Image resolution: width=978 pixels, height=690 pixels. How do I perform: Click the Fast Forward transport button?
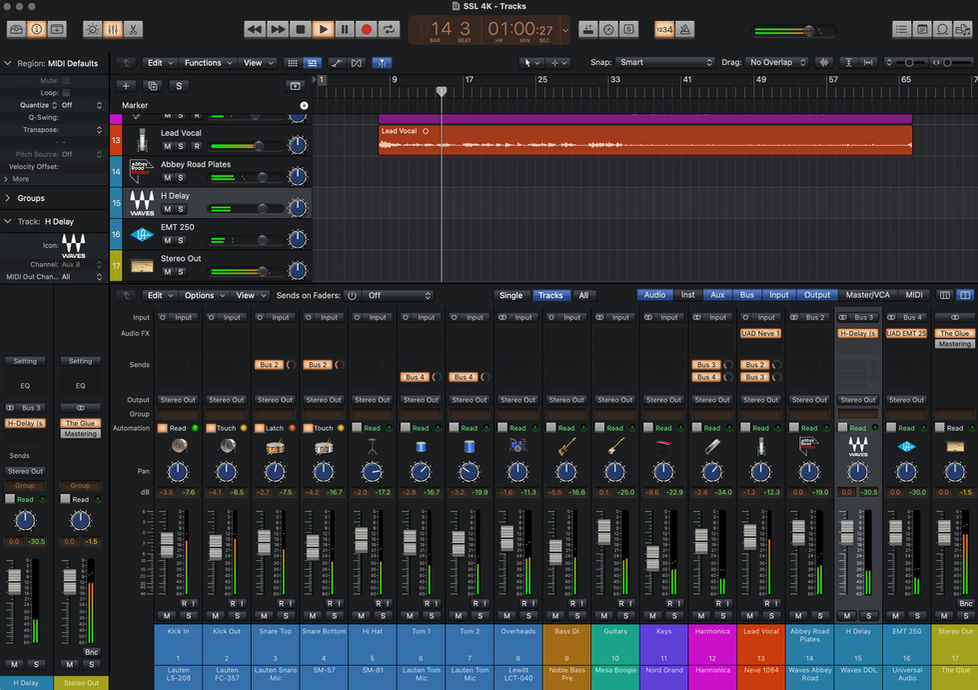pos(277,29)
